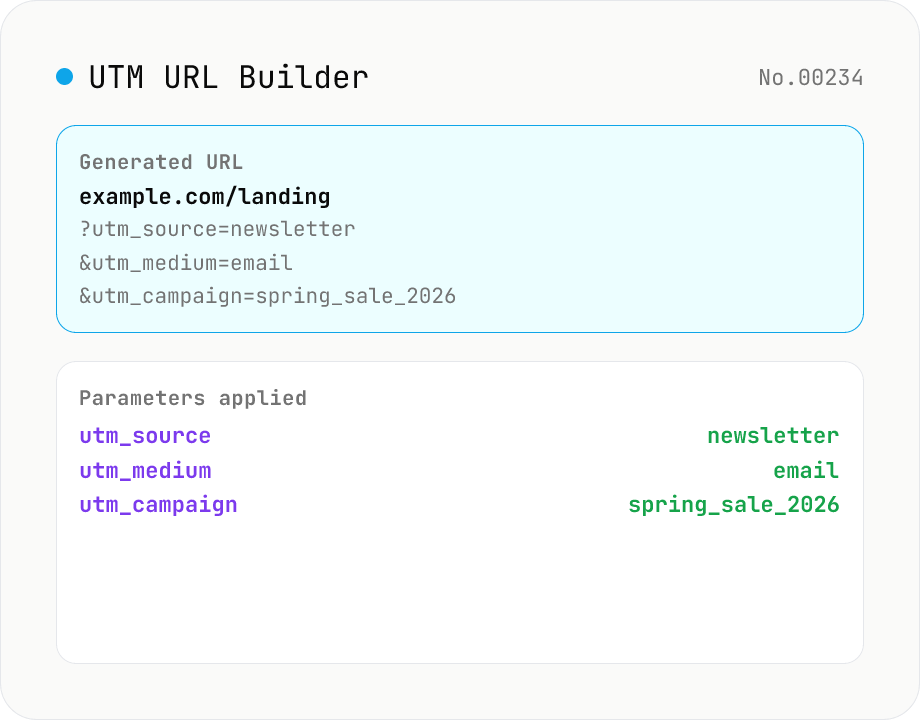The width and height of the screenshot is (920, 720).
Task: Click the Parameters applied heading
Action: [x=193, y=398]
